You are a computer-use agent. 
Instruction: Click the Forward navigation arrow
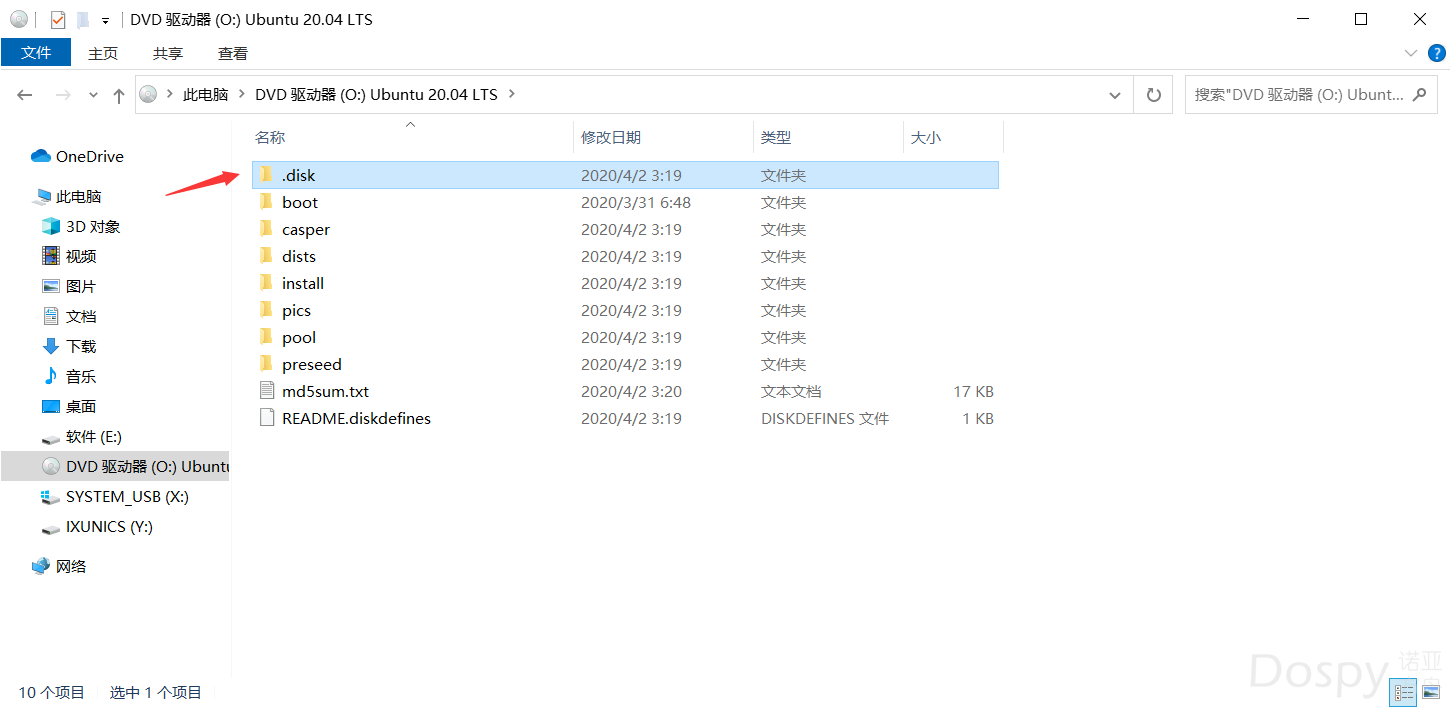62,95
